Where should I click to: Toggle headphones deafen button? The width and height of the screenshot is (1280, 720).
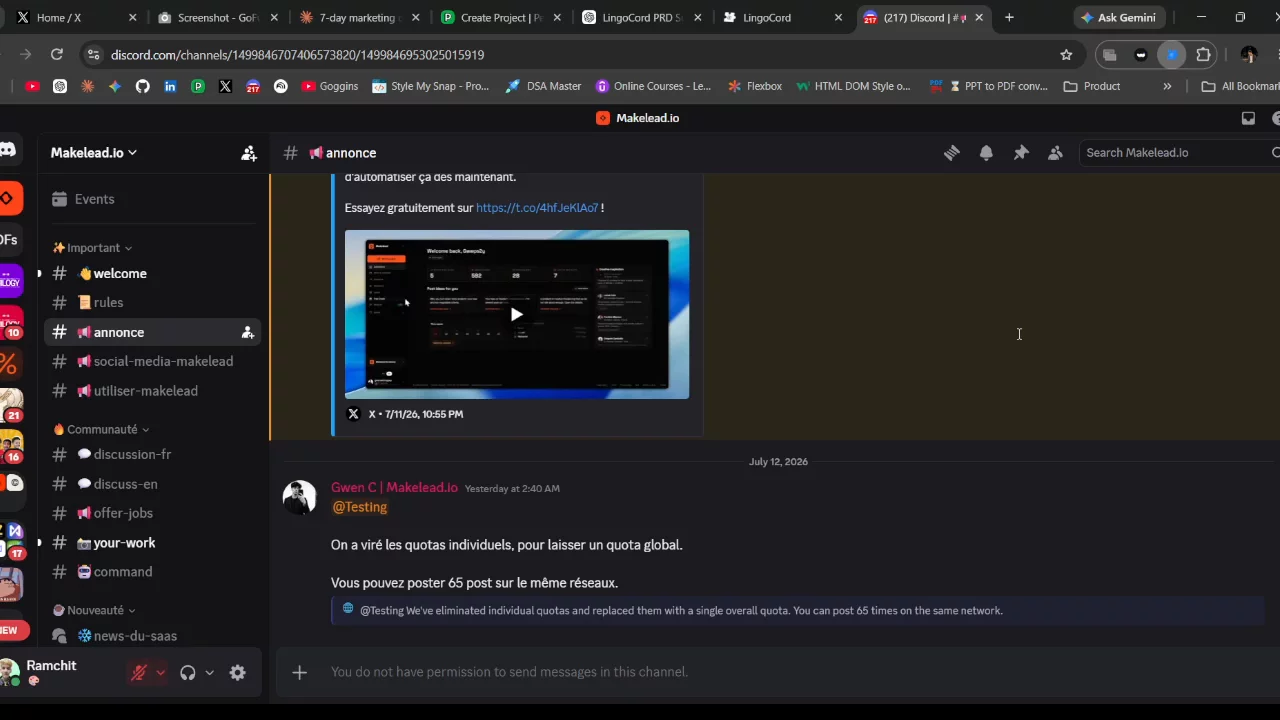(187, 673)
